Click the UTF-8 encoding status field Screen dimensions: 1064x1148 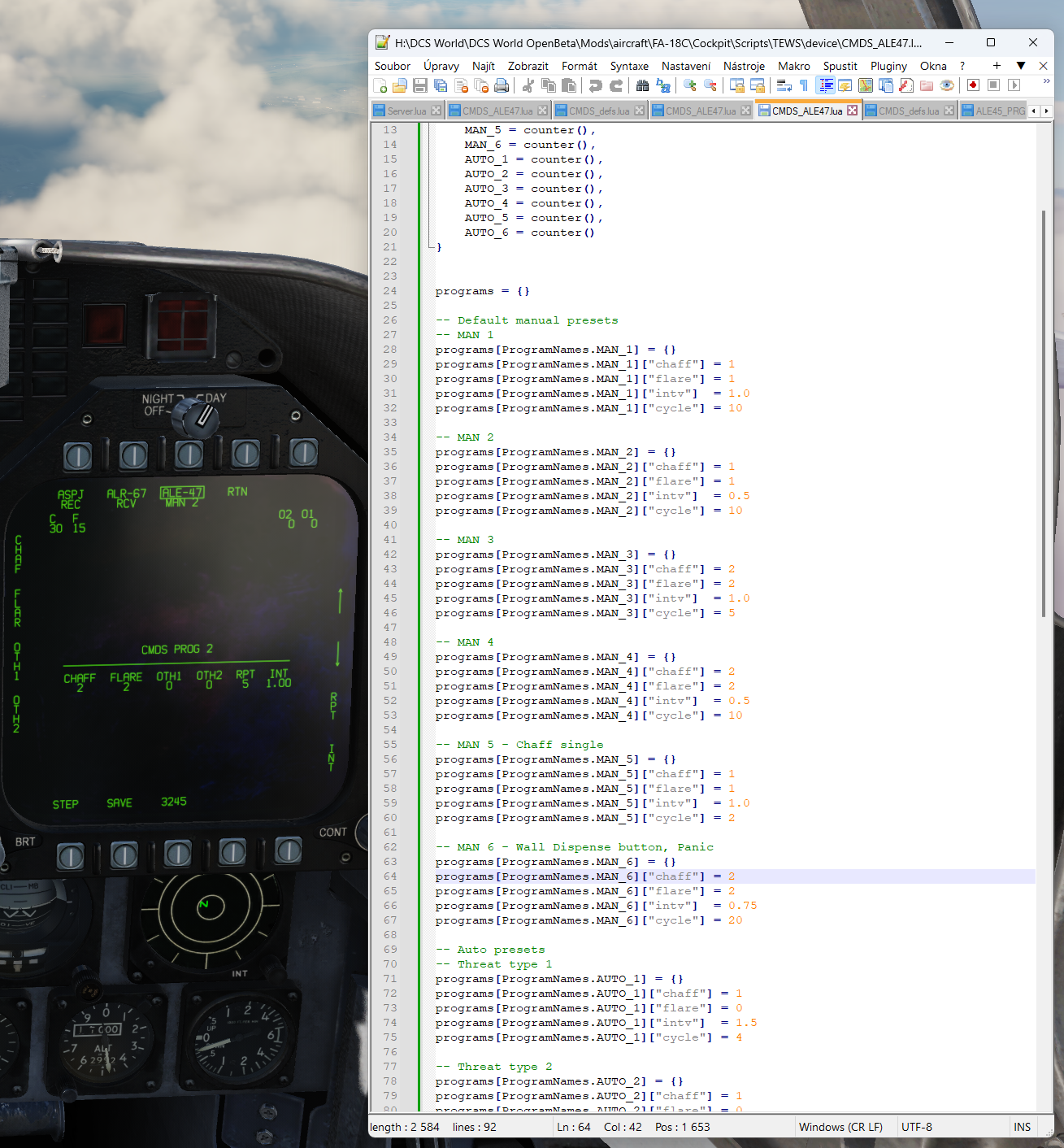click(x=917, y=1127)
